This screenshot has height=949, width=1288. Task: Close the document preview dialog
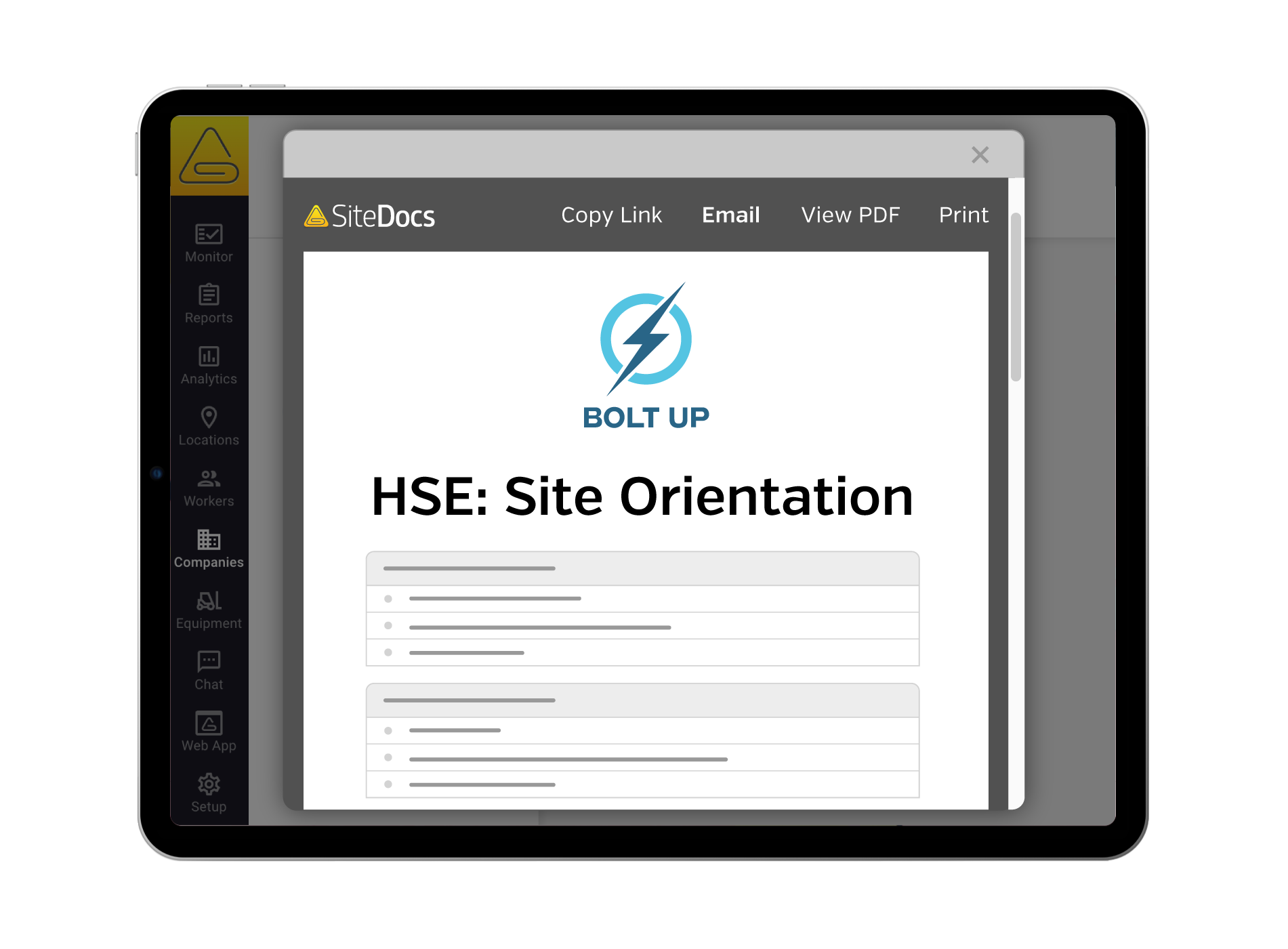point(980,155)
